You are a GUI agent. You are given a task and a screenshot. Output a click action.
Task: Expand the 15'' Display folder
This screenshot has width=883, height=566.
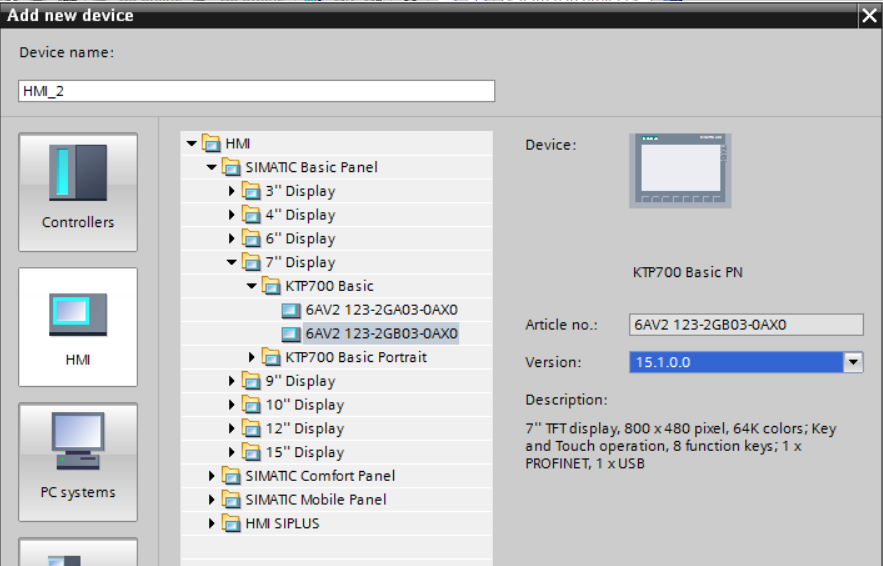[231, 452]
